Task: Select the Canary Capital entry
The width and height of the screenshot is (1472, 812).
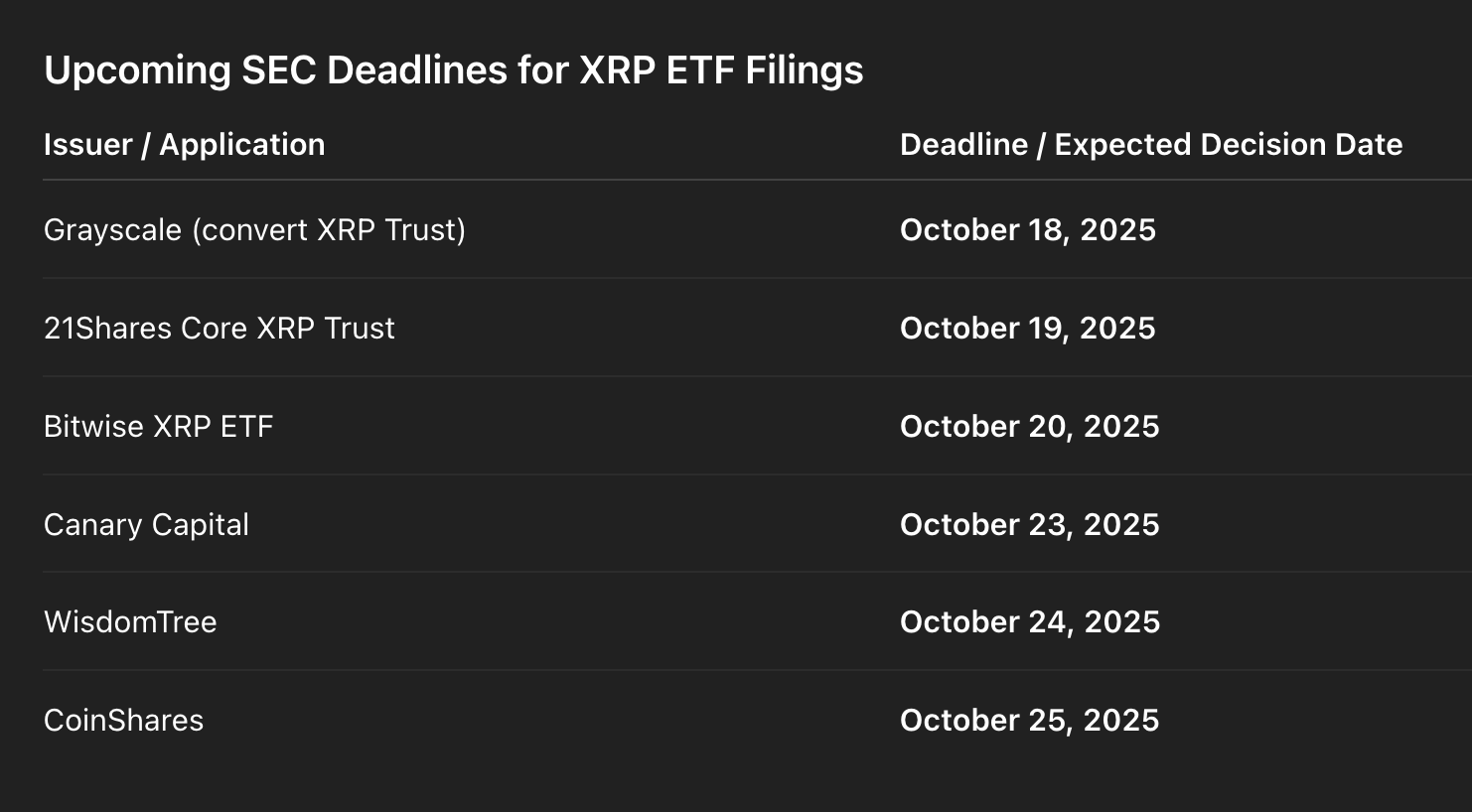Action: point(146,525)
